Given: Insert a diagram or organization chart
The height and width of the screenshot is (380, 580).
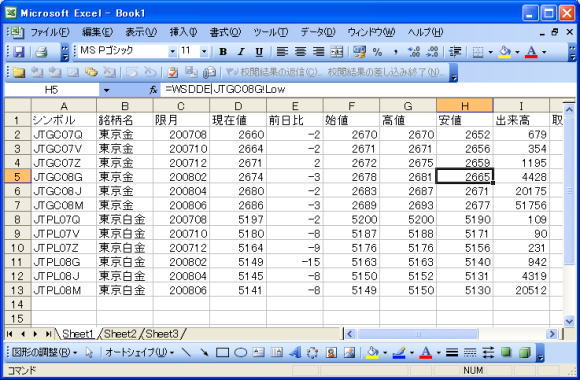Looking at the screenshot, I should coord(313,353).
